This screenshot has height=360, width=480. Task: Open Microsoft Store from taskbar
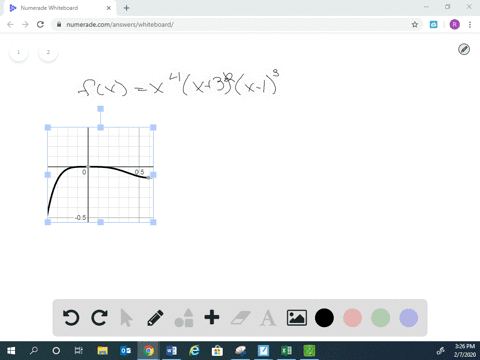217,351
